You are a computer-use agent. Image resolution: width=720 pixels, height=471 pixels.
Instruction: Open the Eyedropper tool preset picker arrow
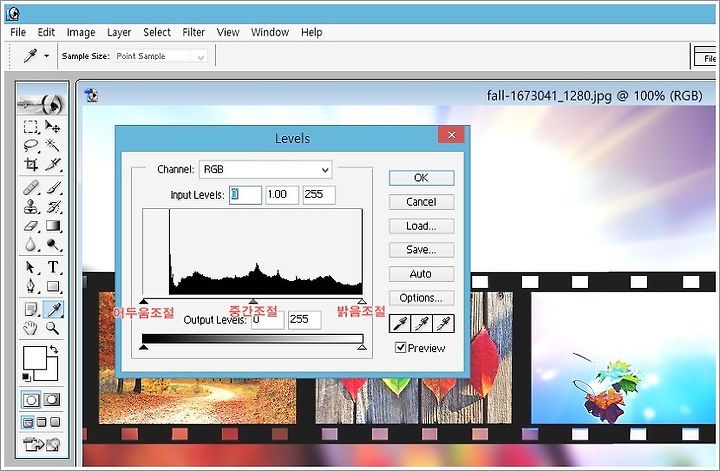pyautogui.click(x=46, y=56)
